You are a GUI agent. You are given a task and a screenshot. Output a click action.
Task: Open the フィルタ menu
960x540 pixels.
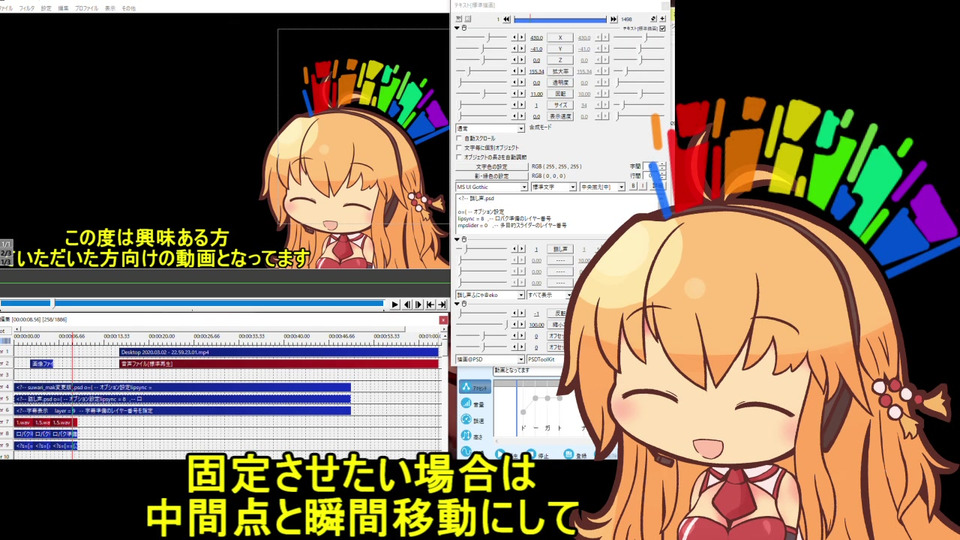[27, 9]
